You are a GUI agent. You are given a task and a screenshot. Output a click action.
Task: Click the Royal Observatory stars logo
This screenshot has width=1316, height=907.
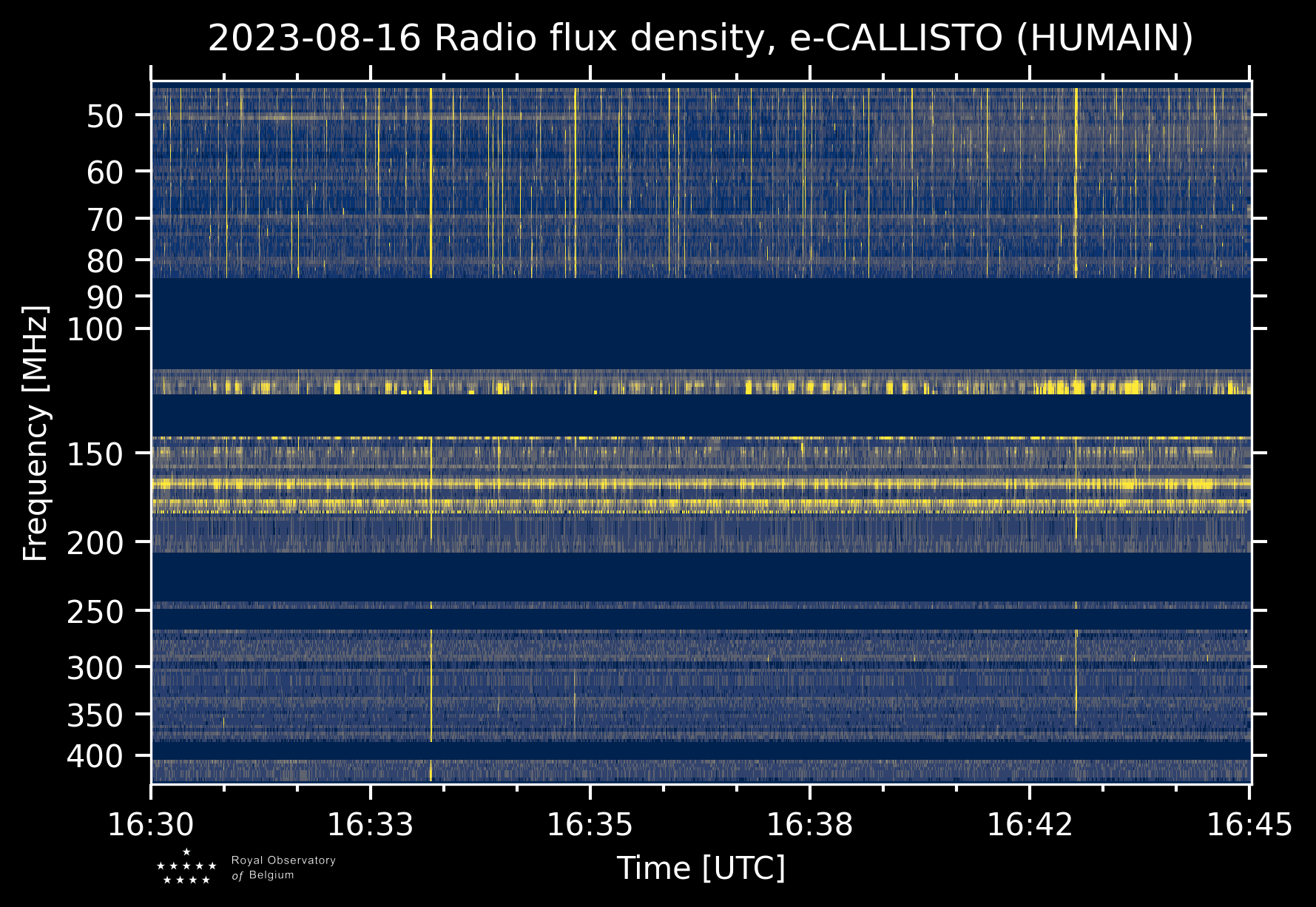(186, 867)
